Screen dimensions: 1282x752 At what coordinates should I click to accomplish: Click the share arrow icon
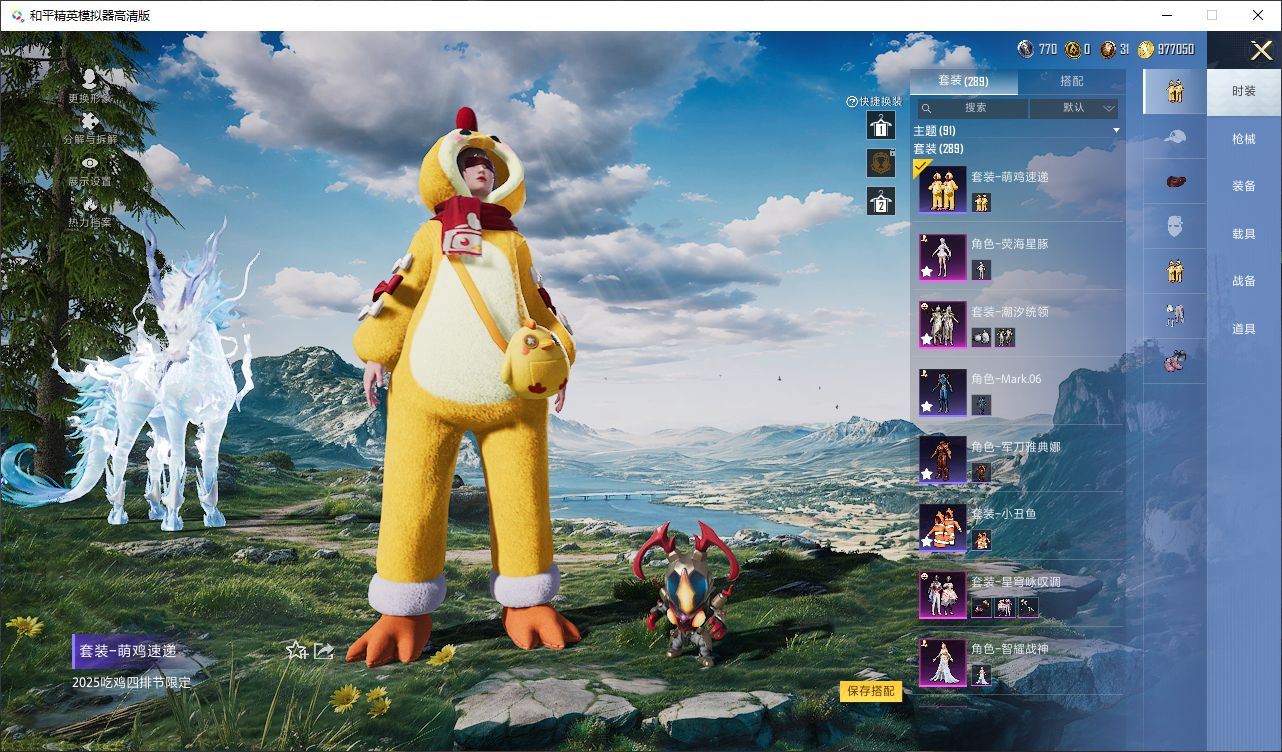(323, 651)
